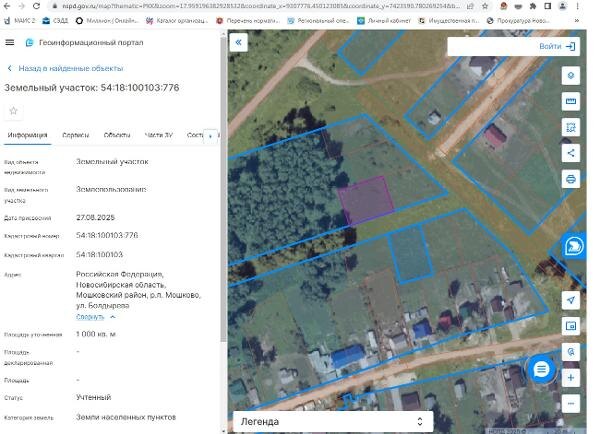The image size is (600, 434).
Task: Add parcel to favorites with star icon
Action: (13, 111)
